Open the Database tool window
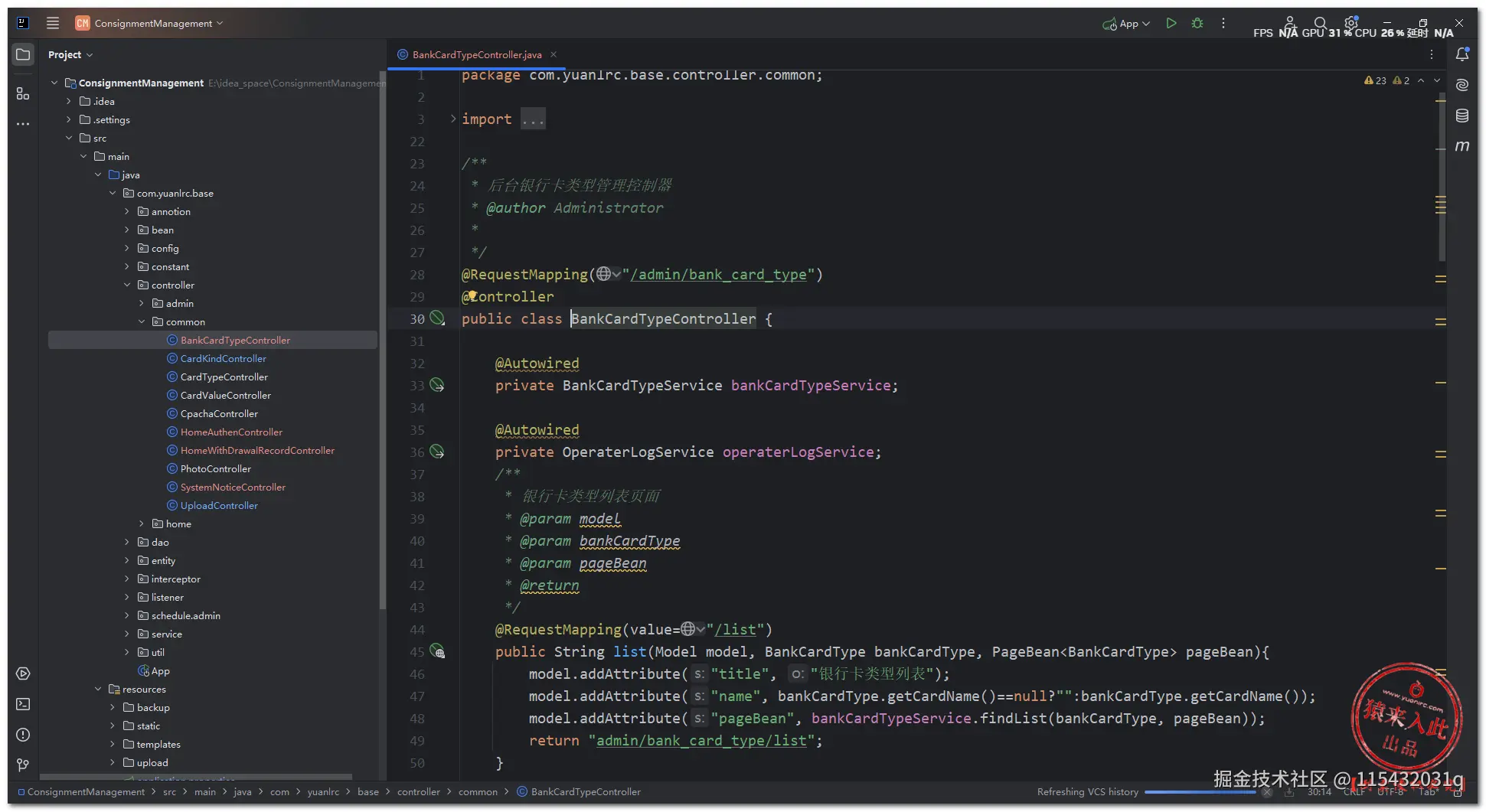Image resolution: width=1486 pixels, height=812 pixels. 1462,116
